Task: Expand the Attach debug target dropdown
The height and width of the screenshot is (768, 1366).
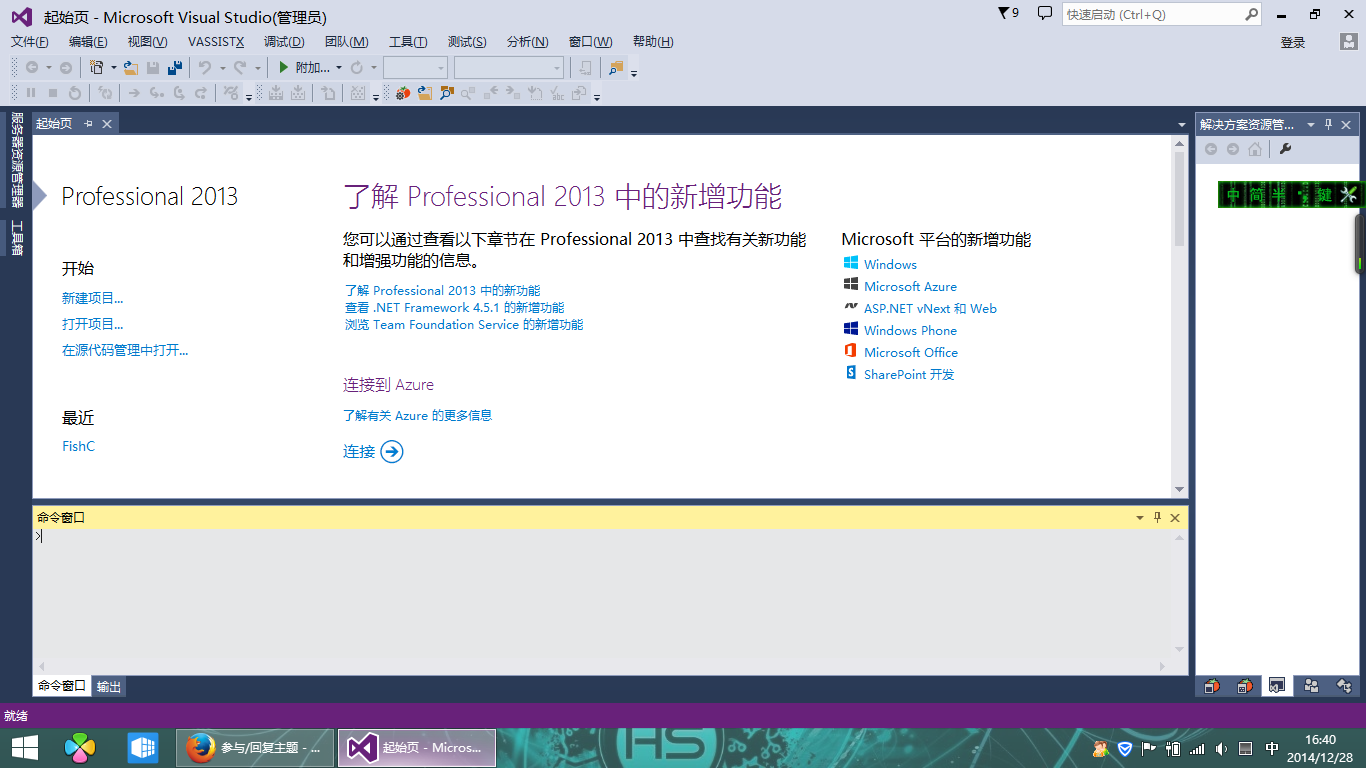Action: coord(338,68)
